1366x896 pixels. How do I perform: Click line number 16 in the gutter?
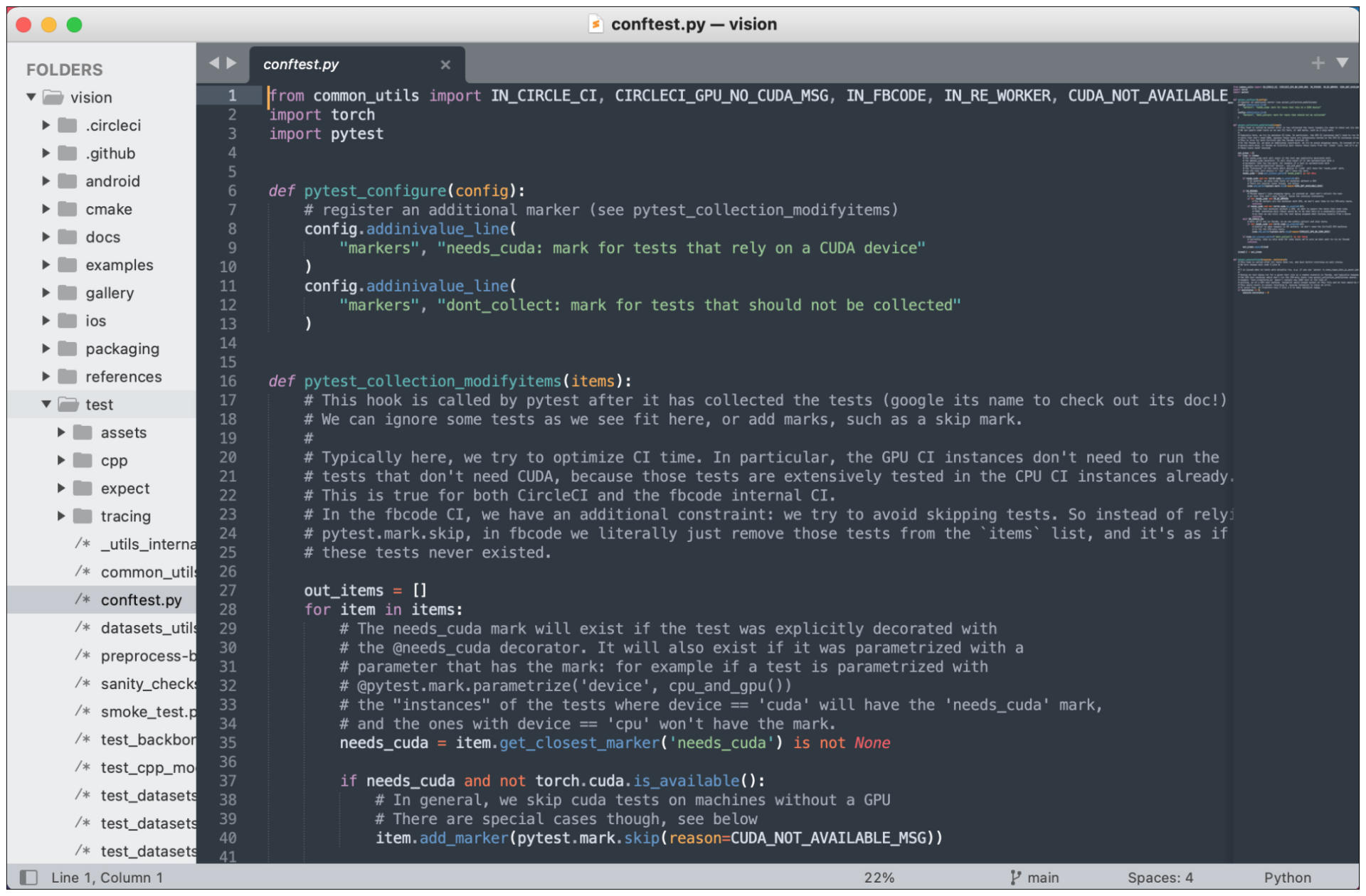pyautogui.click(x=228, y=381)
